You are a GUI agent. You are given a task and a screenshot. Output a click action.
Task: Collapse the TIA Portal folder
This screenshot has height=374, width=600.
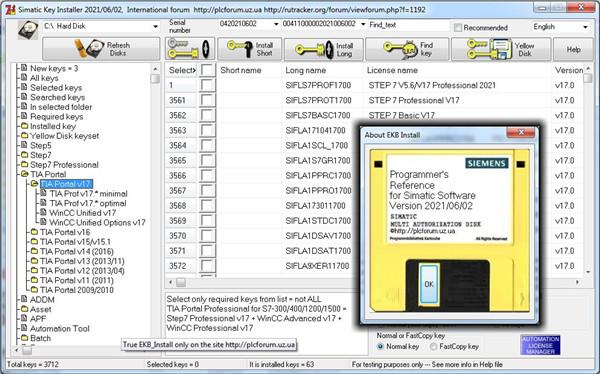pyautogui.click(x=48, y=174)
